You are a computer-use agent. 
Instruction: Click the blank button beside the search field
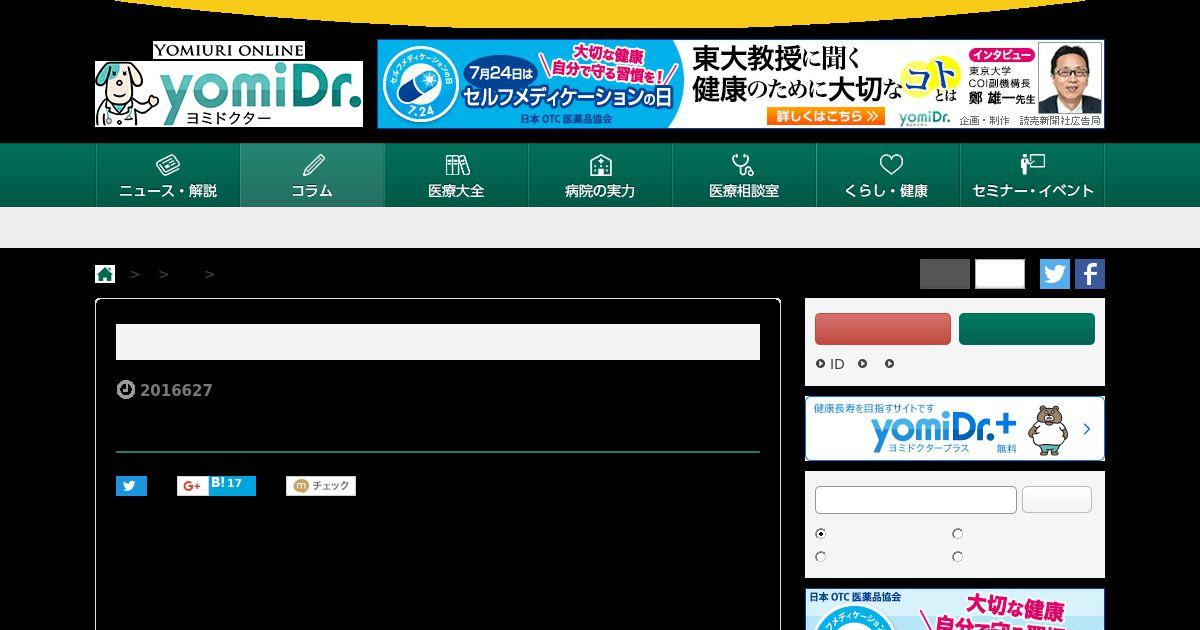click(x=1057, y=500)
